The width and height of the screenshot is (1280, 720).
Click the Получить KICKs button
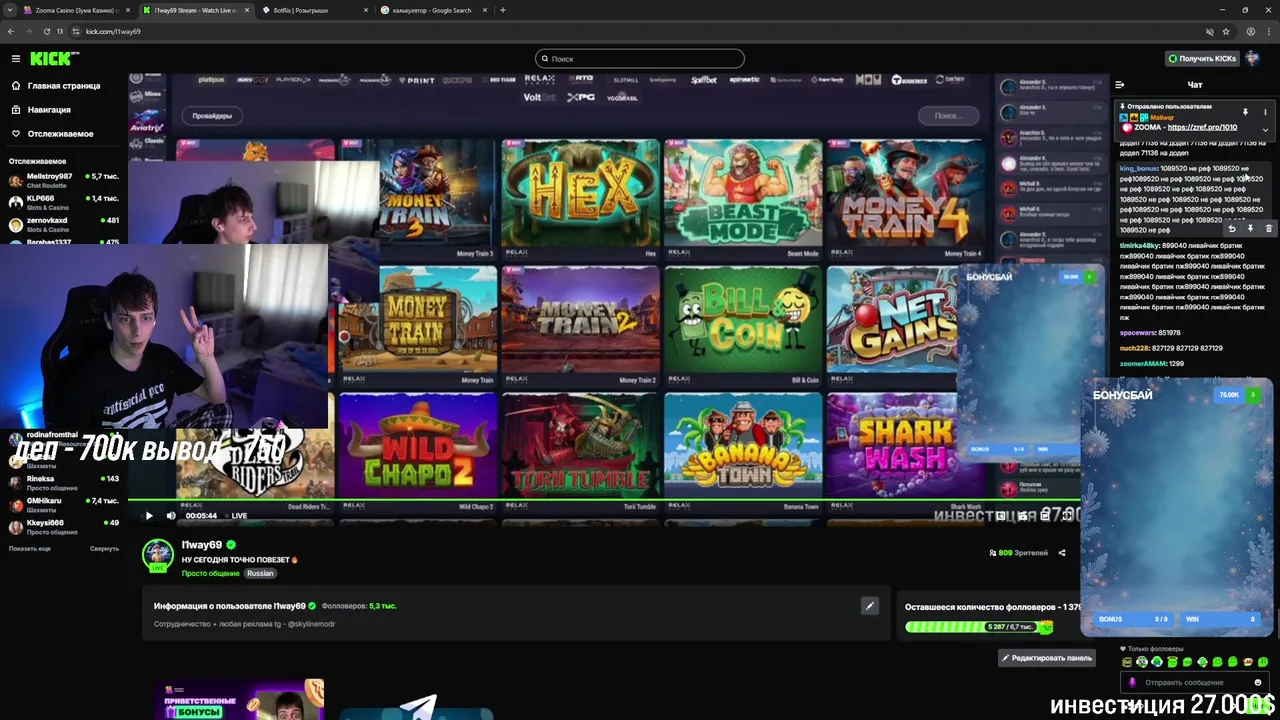[1203, 58]
